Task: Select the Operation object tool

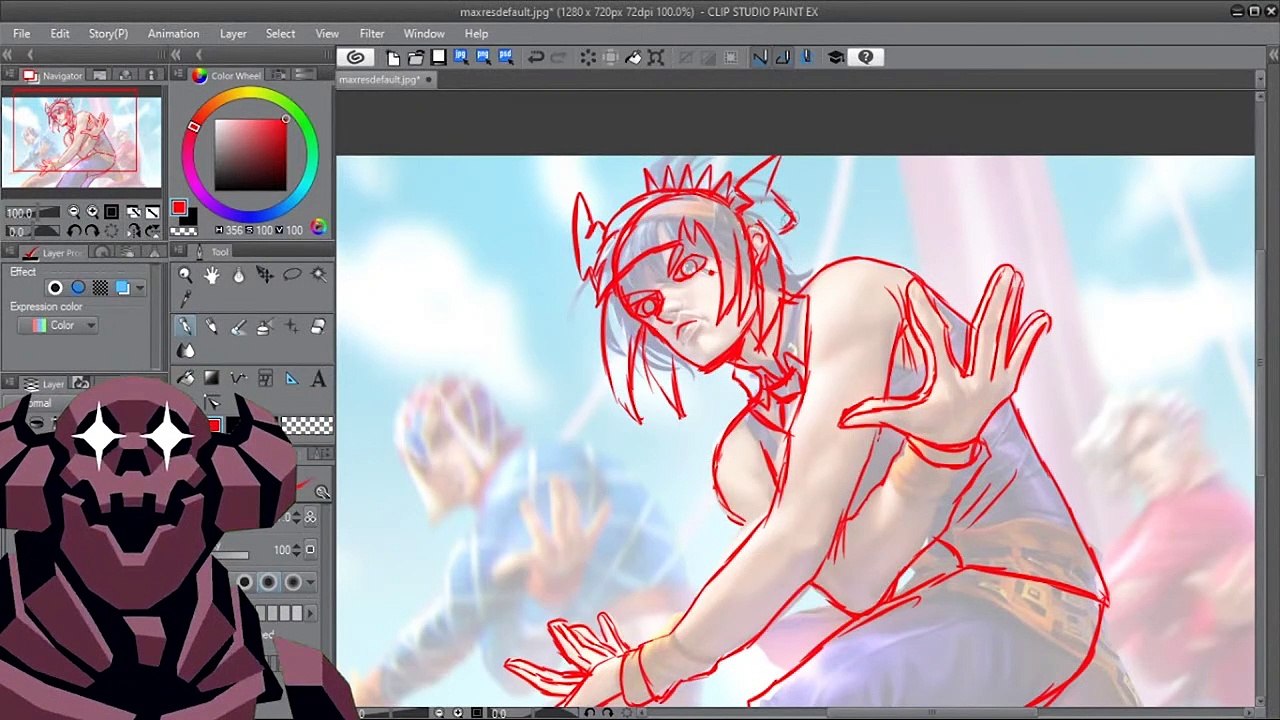Action: point(238,275)
